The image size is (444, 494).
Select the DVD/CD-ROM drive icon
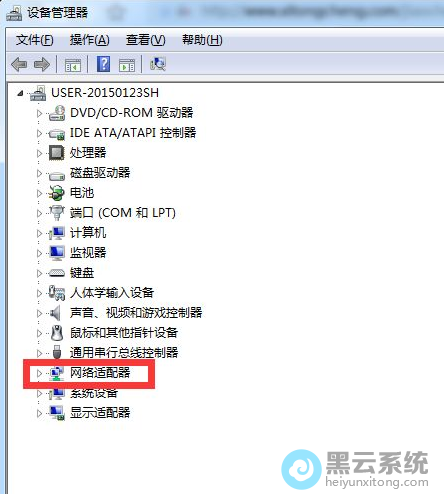tap(57, 113)
